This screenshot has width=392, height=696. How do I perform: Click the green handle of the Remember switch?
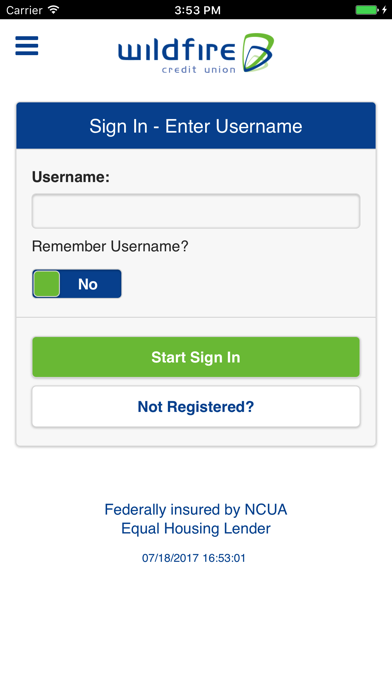tap(46, 284)
